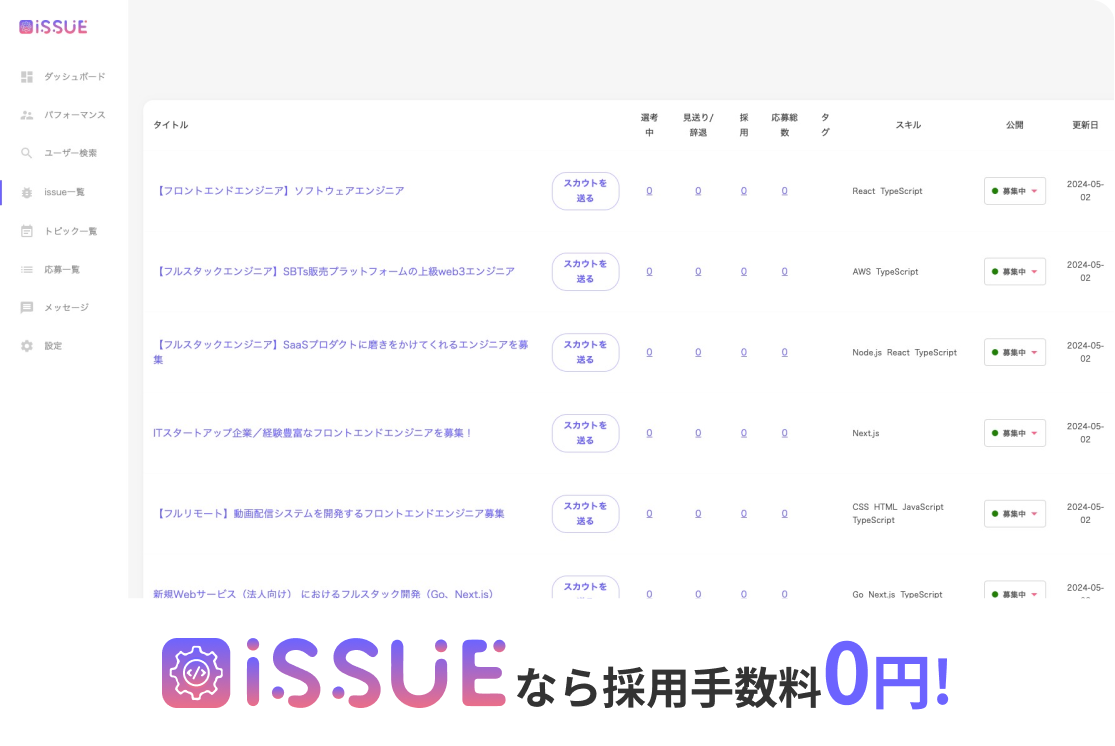
Task: Open トピック一覧 calendar icon
Action: (26, 230)
